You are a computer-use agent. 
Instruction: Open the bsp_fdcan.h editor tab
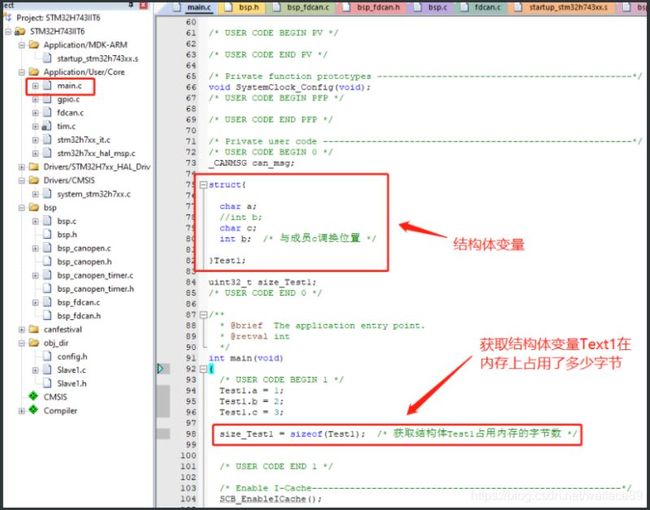pyautogui.click(x=372, y=7)
